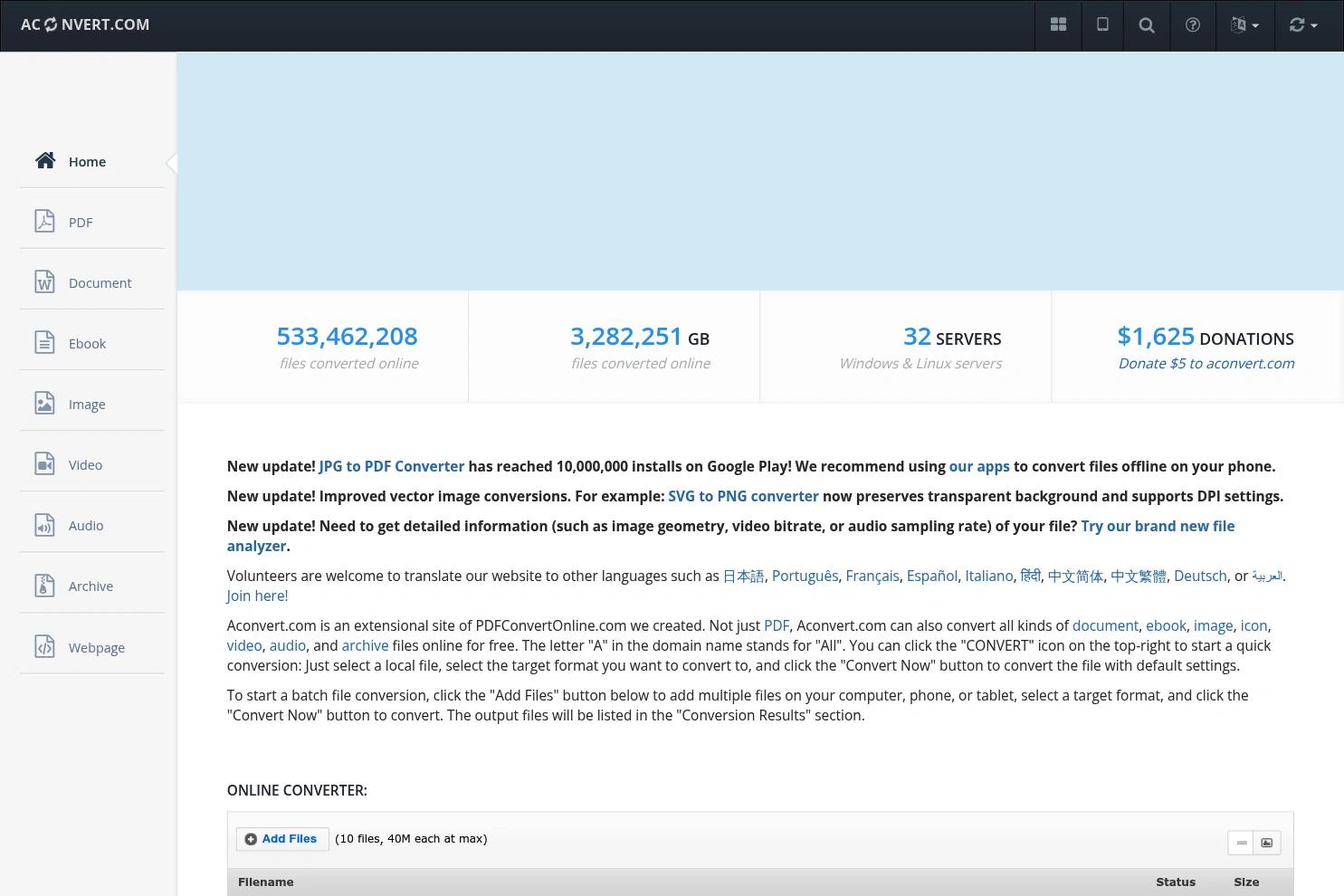Image resolution: width=1344 pixels, height=896 pixels.
Task: Open the search magnifier icon
Action: 1147,25
